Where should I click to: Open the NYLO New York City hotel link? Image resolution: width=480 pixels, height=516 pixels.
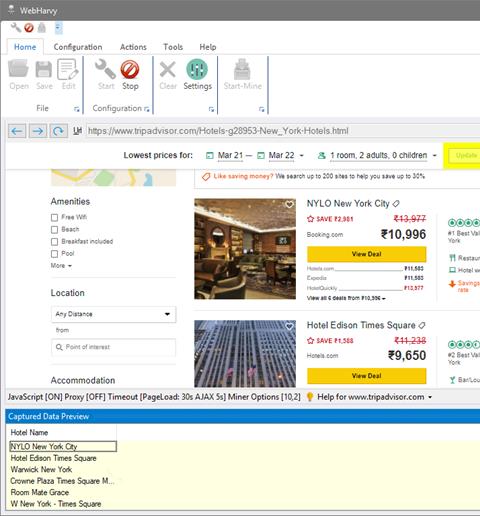pos(348,203)
